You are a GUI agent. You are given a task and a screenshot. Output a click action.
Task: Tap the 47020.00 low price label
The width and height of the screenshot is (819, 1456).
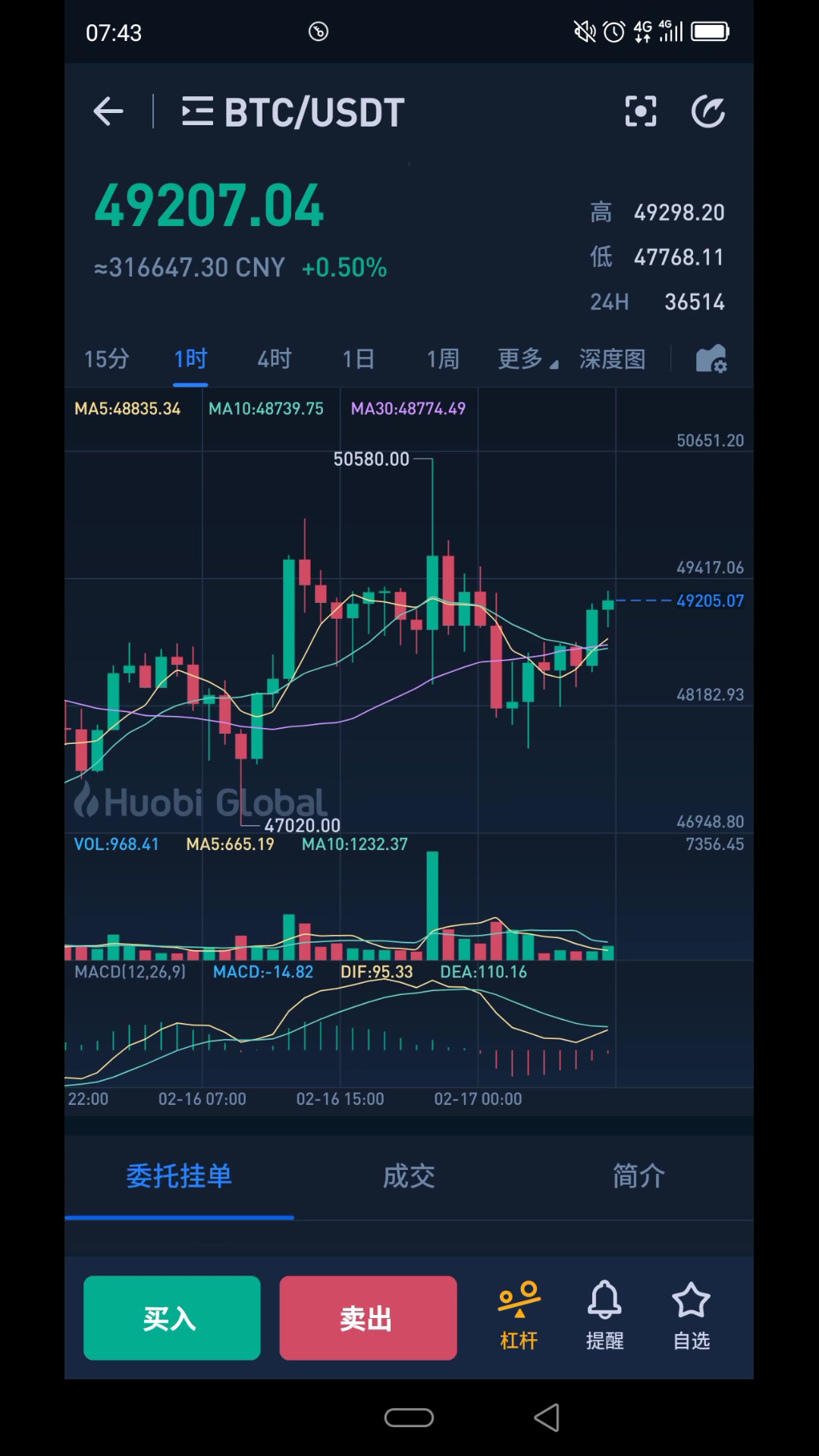tap(302, 825)
